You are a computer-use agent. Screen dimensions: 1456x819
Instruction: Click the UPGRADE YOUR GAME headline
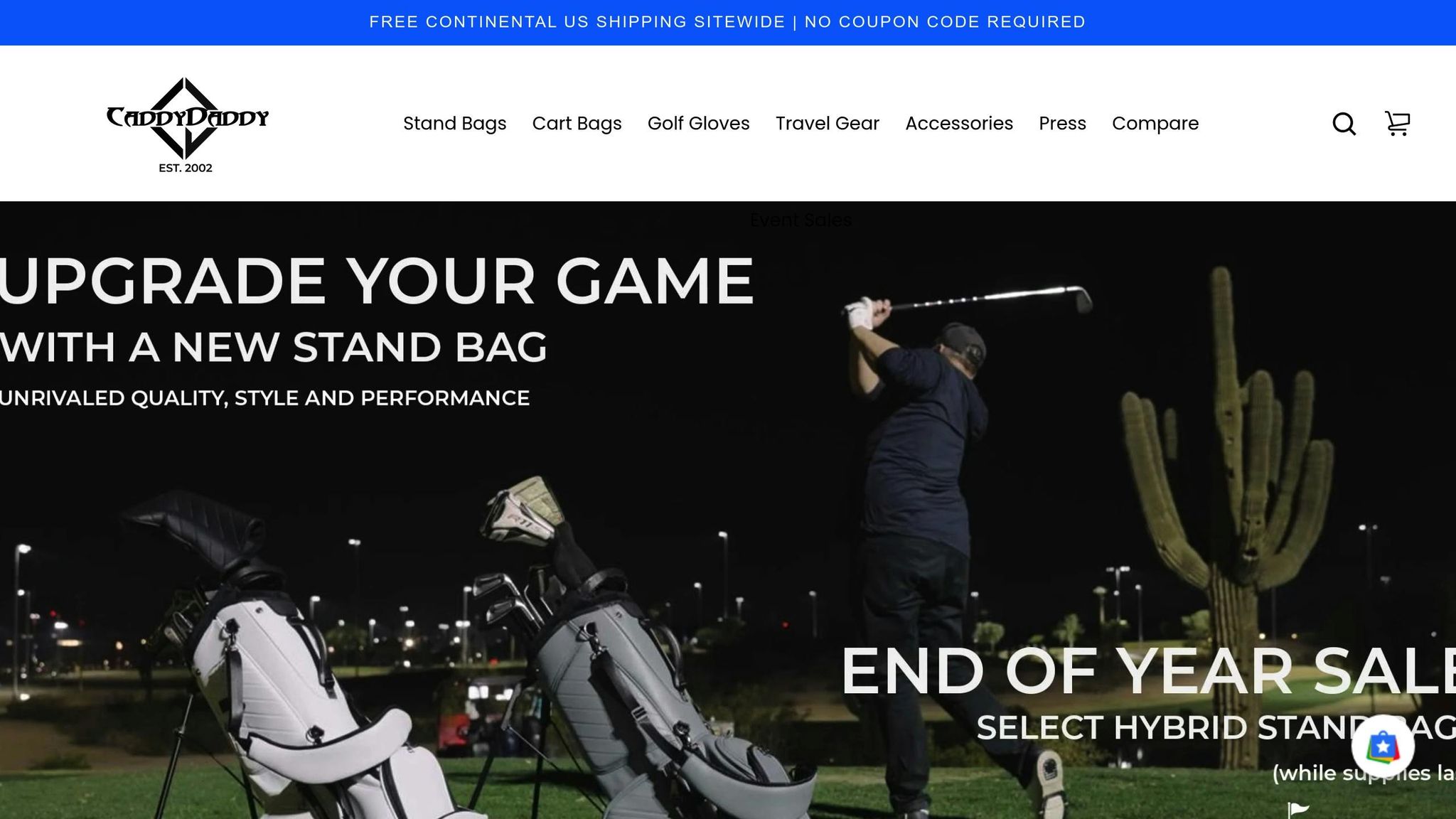coord(377,282)
